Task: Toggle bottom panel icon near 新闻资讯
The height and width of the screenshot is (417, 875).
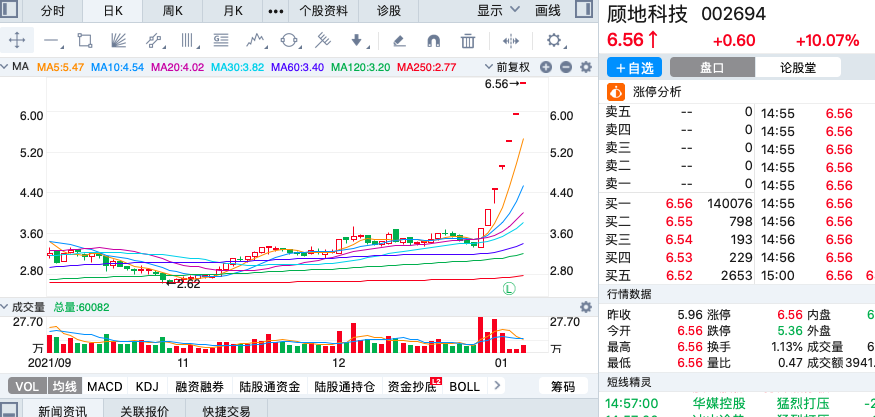Action: [9, 409]
